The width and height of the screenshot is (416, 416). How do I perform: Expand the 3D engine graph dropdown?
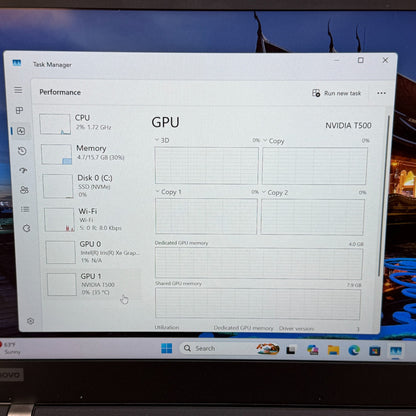tap(162, 140)
